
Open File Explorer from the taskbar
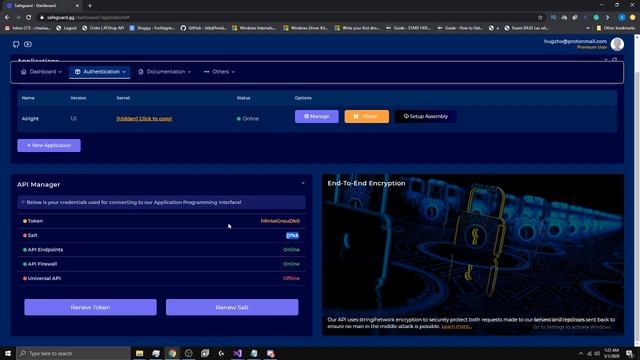click(x=140, y=353)
